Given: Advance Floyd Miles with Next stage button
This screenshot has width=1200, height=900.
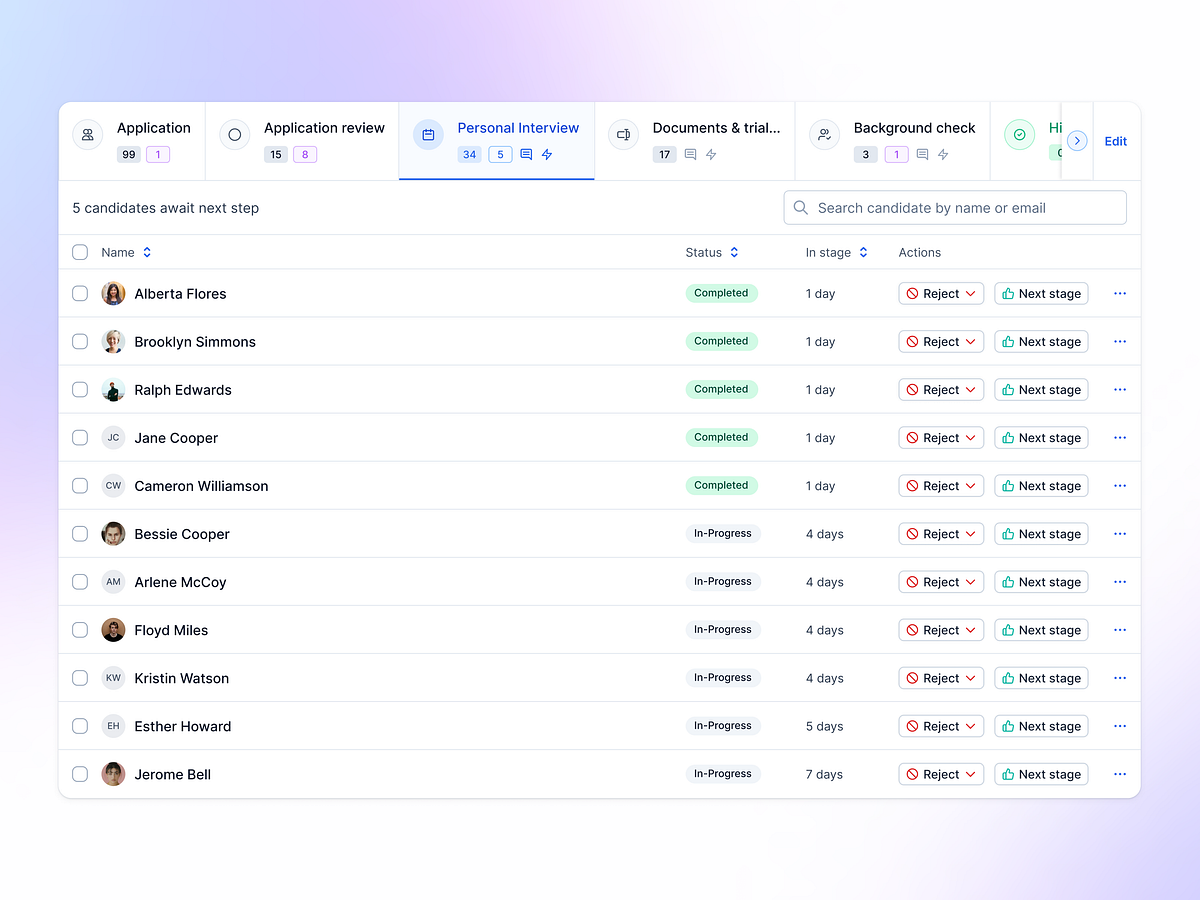Looking at the screenshot, I should tap(1041, 629).
